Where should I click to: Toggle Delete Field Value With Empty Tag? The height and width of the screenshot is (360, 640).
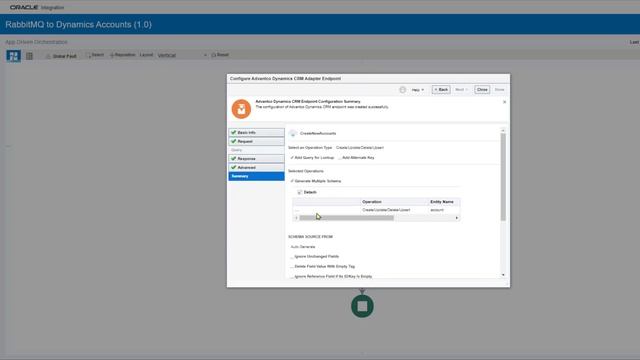(292, 267)
